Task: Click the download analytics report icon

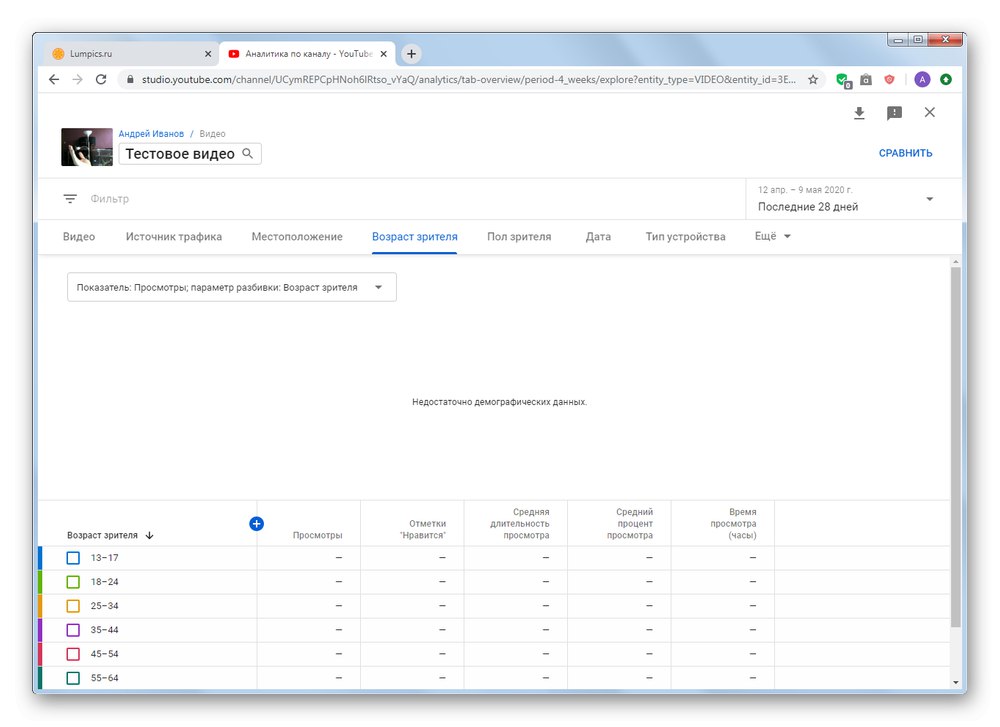Action: point(859,112)
